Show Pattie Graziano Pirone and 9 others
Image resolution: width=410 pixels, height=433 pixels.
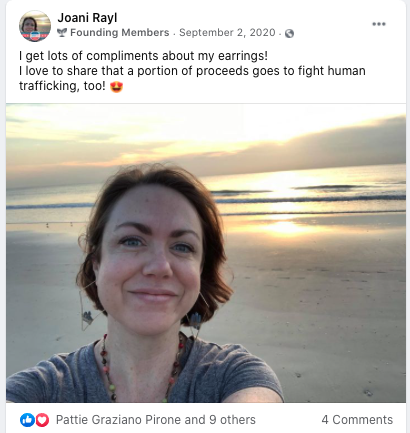(x=156, y=420)
